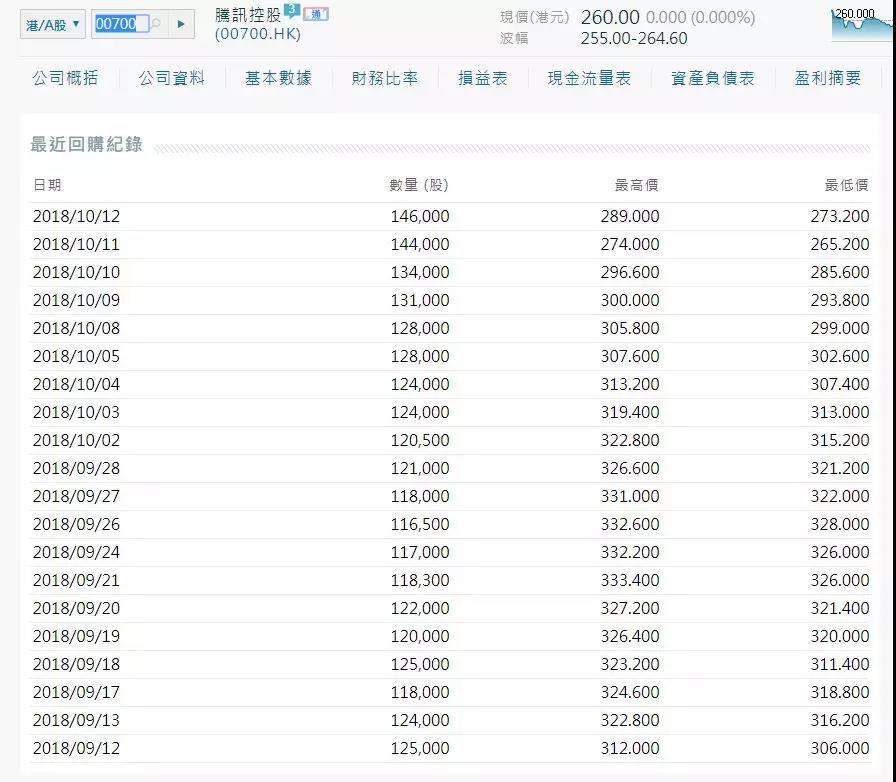Click the 通 Stock Connect badge
Screen dimensions: 896x782
316,14
